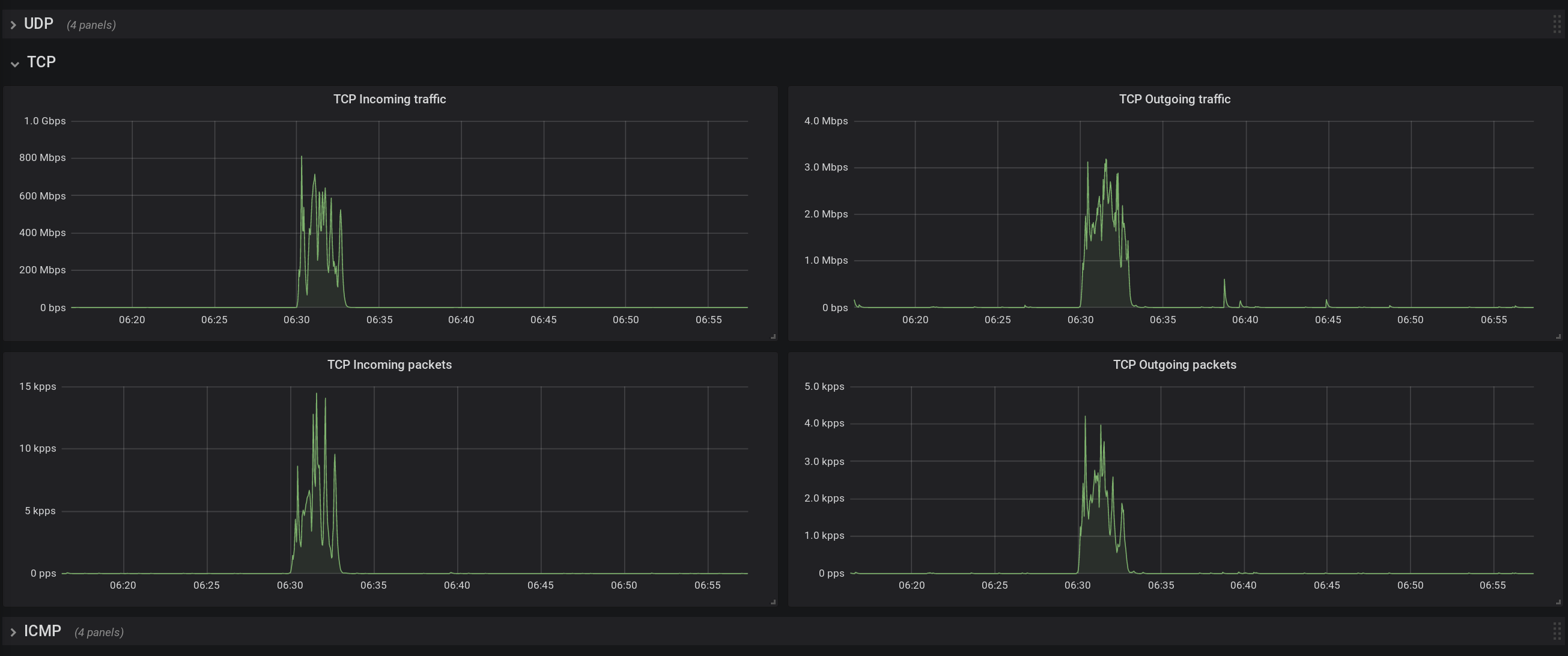Click TCP Incoming traffic panel resize handle
This screenshot has height=656, width=1568.
coord(773,336)
